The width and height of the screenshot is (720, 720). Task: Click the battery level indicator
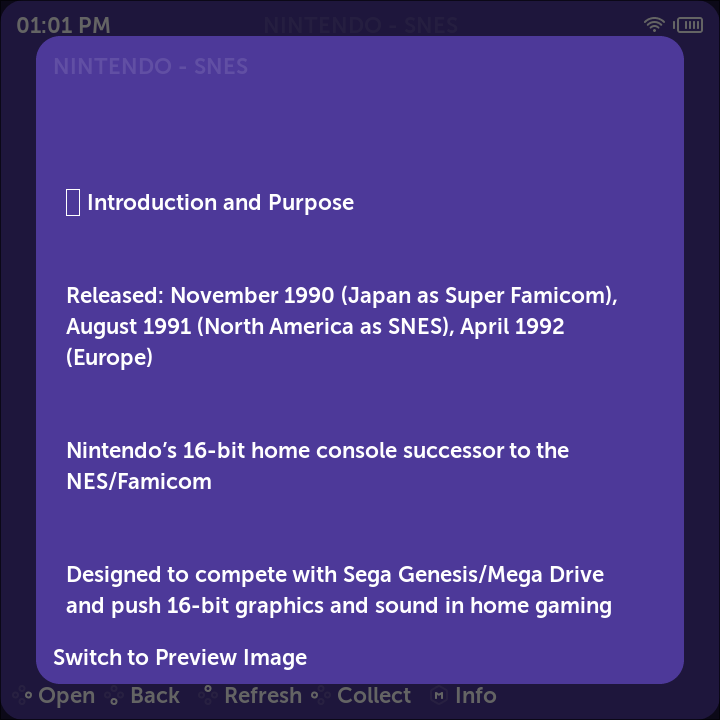(x=688, y=25)
